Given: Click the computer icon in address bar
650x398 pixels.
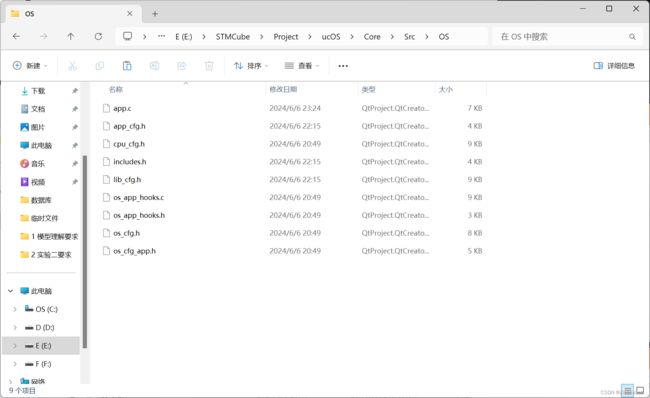Looking at the screenshot, I should pos(128,36).
